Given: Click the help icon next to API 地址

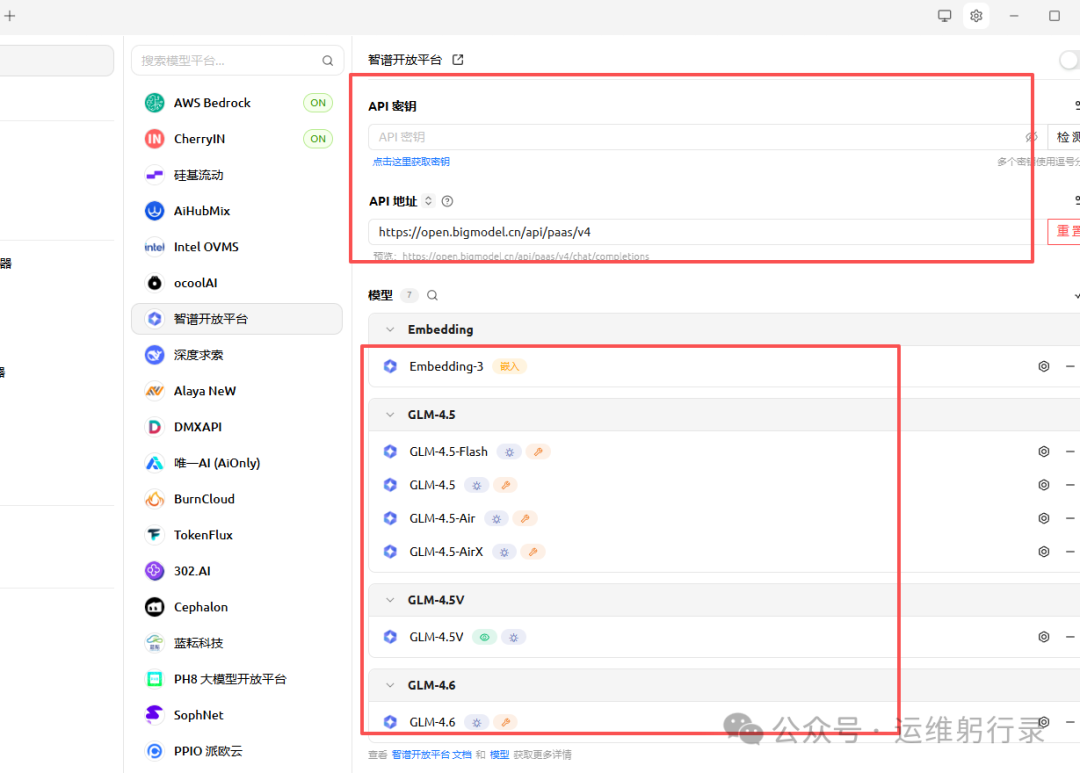Looking at the screenshot, I should tap(447, 202).
